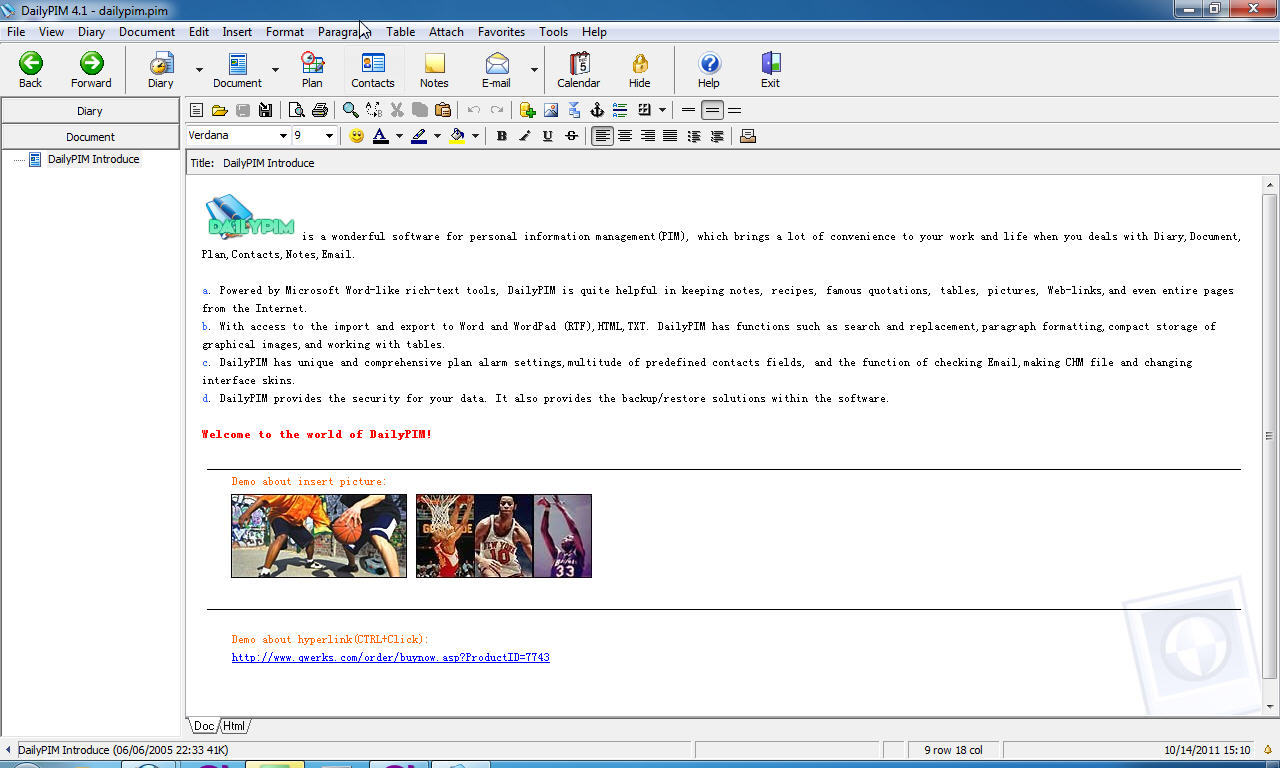Click the paint bucket fill color swatch
This screenshot has height=768, width=1280.
(x=457, y=136)
